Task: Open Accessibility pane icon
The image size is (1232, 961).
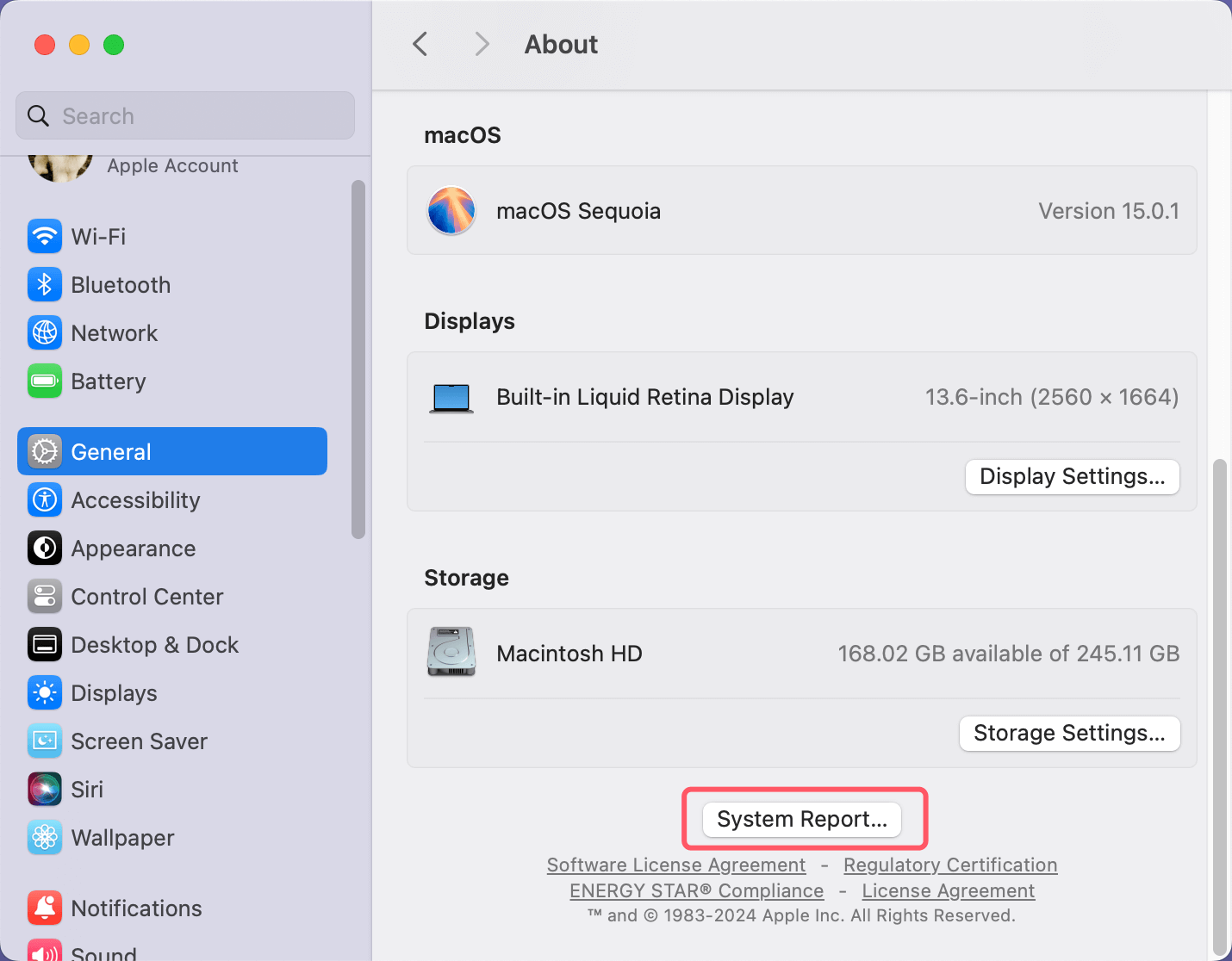Action: [45, 499]
